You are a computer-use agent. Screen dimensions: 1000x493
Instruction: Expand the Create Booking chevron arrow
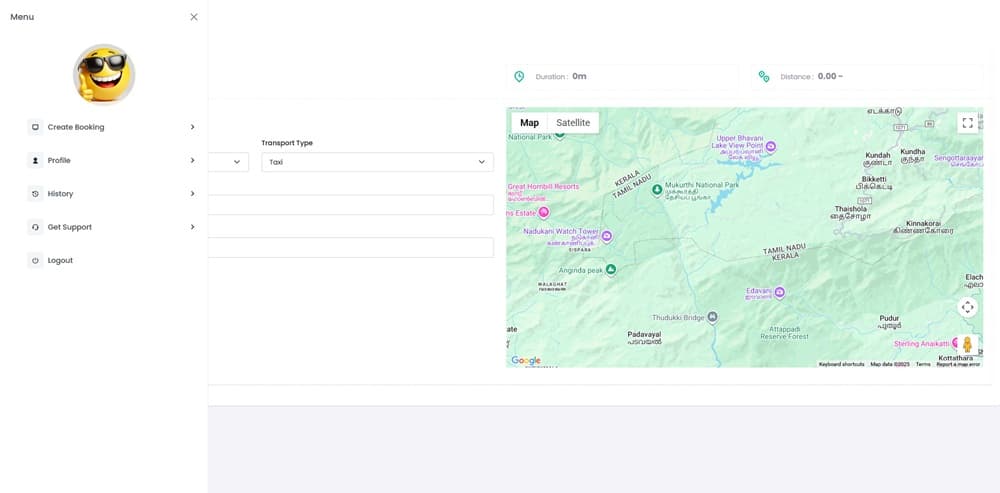pos(192,127)
